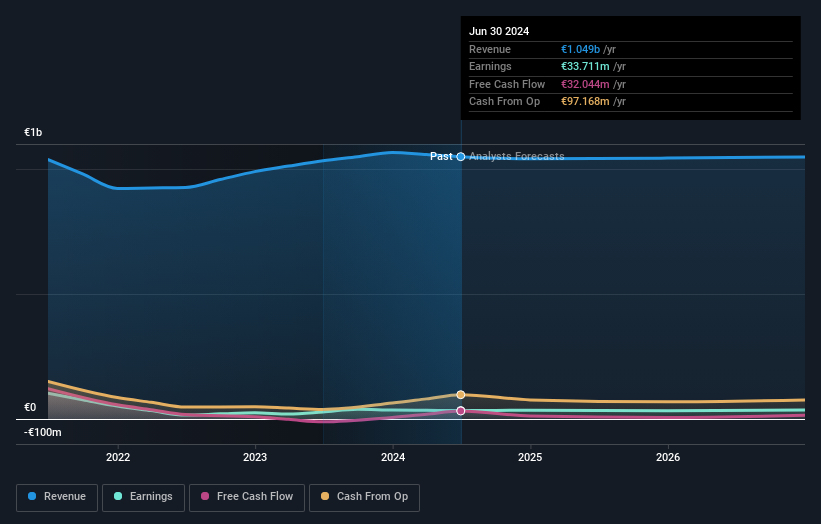Click the 2022 x-axis label

[118, 457]
